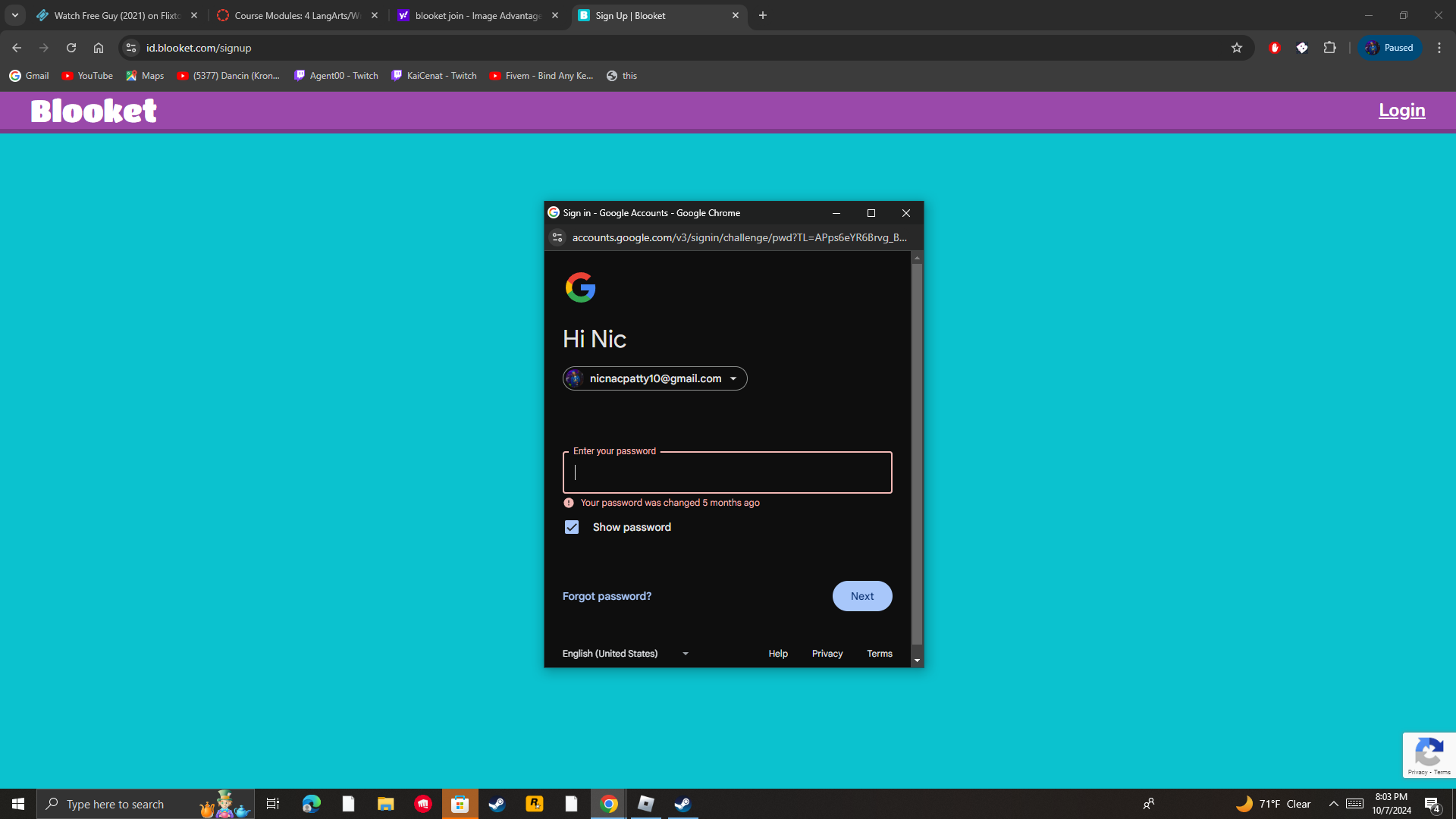The width and height of the screenshot is (1456, 819).
Task: Open the Extensions puzzle icon
Action: point(1329,48)
